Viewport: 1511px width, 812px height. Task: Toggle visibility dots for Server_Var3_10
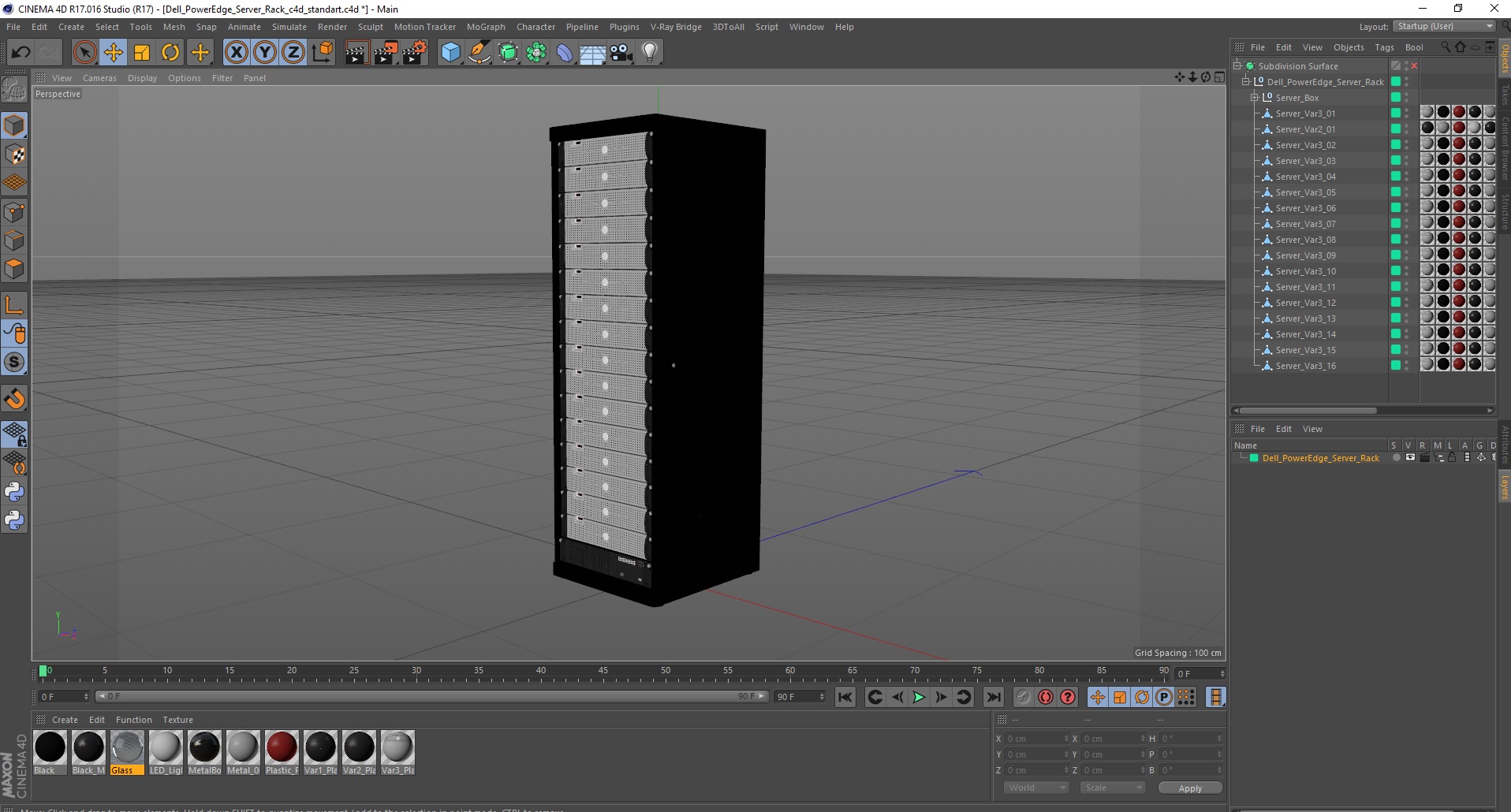click(1407, 271)
